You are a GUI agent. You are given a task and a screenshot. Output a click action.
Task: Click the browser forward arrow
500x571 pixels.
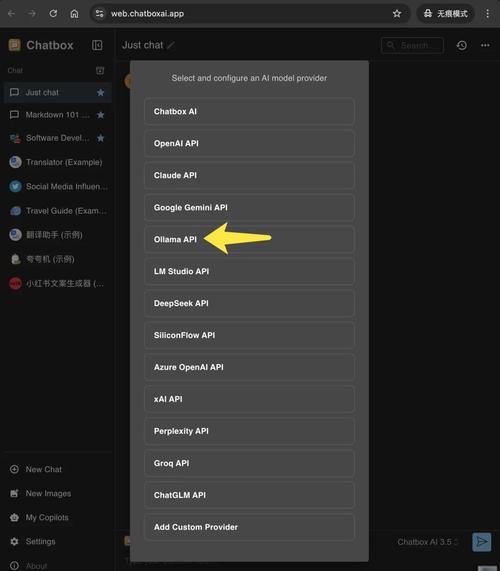[32, 14]
